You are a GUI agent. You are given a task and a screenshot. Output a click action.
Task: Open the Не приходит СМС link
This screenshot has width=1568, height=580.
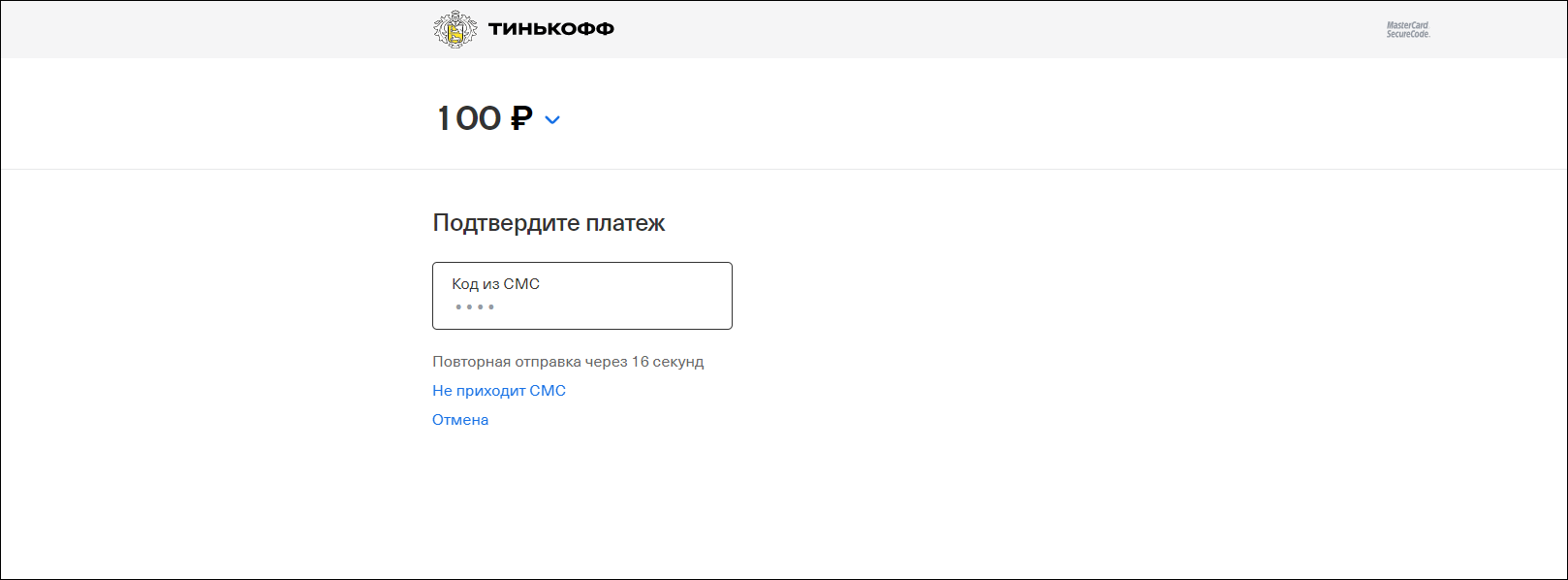[x=499, y=391]
